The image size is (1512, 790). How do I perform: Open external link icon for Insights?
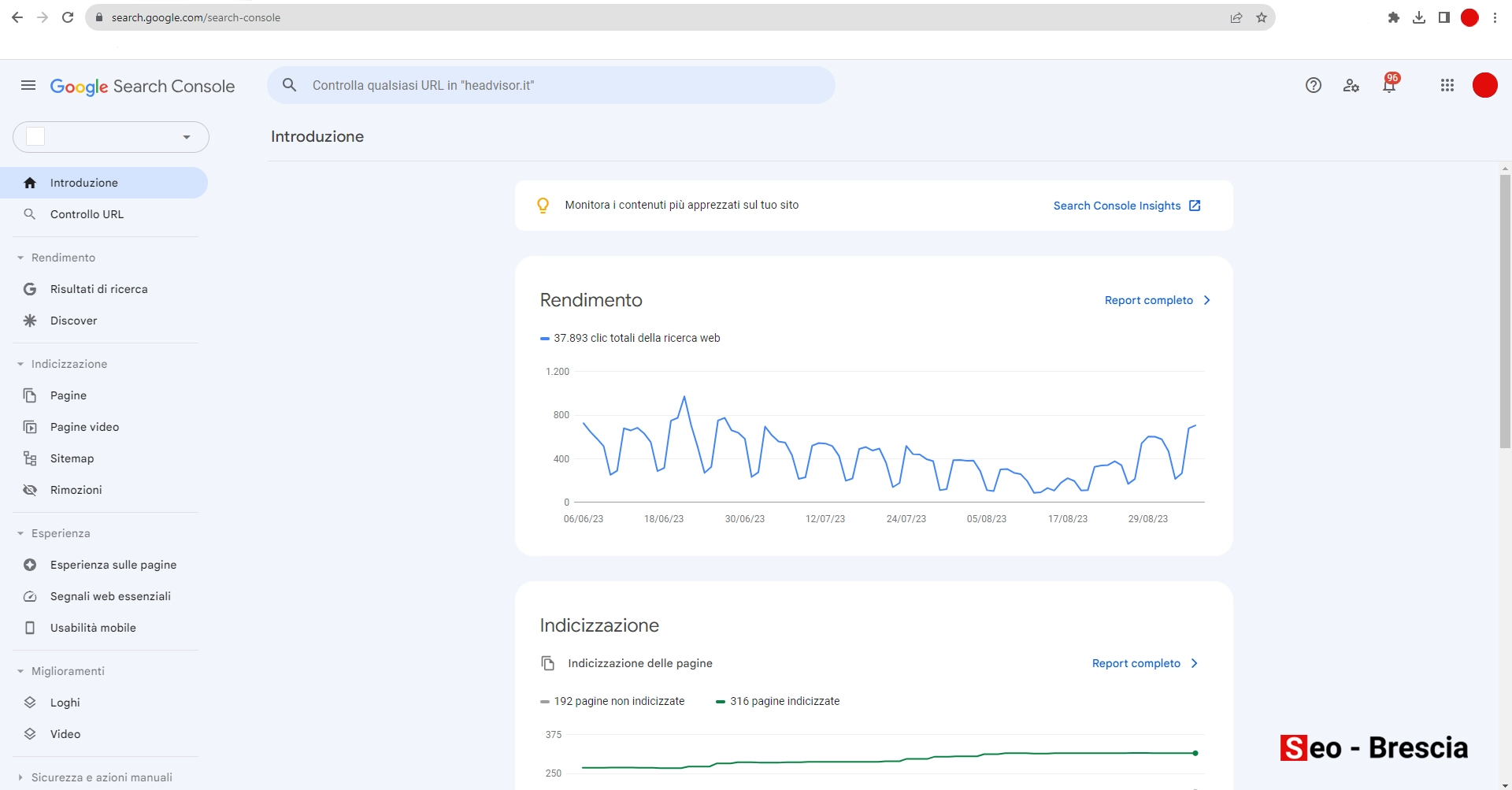[x=1195, y=206]
